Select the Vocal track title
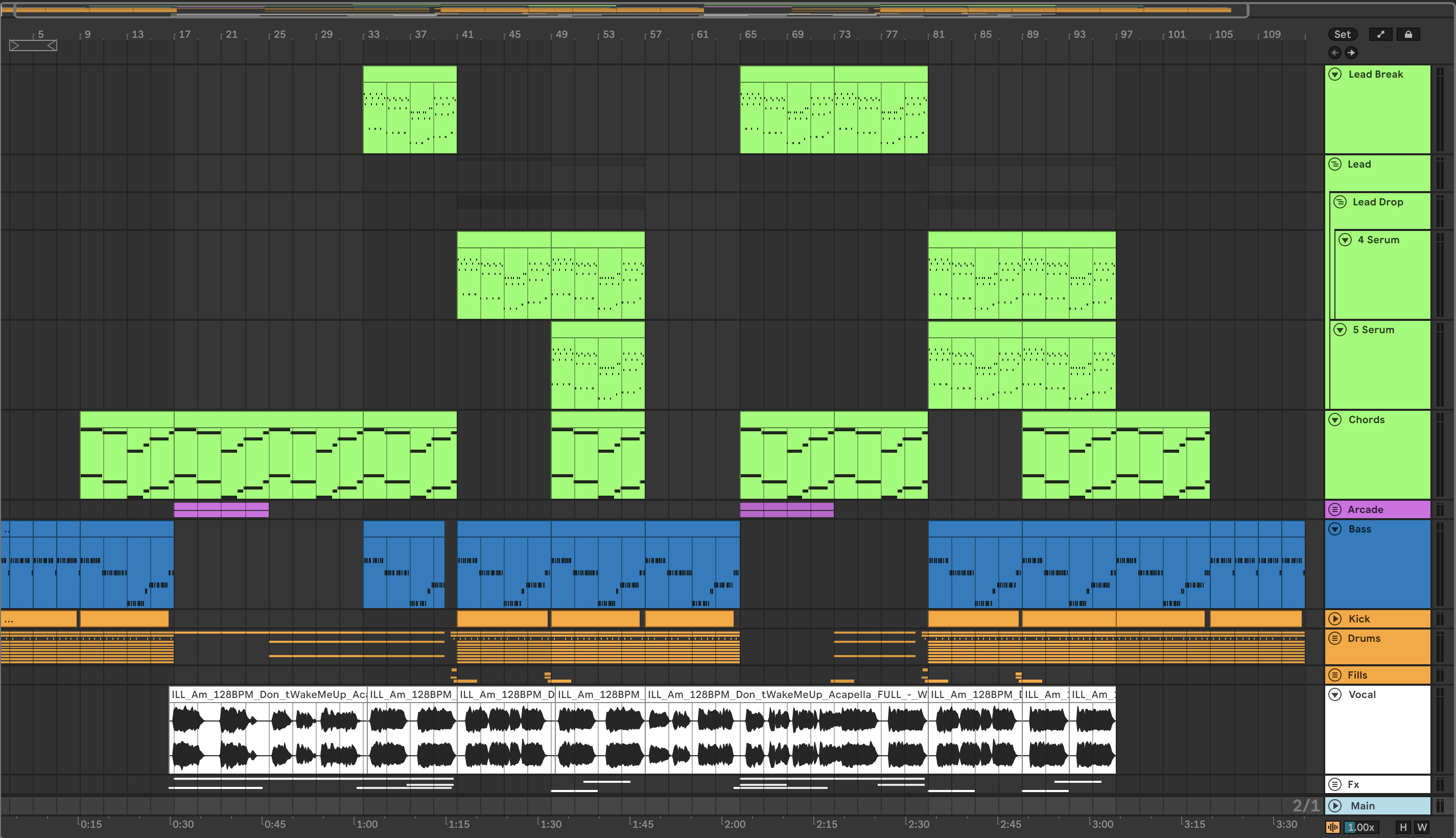 pos(1362,695)
